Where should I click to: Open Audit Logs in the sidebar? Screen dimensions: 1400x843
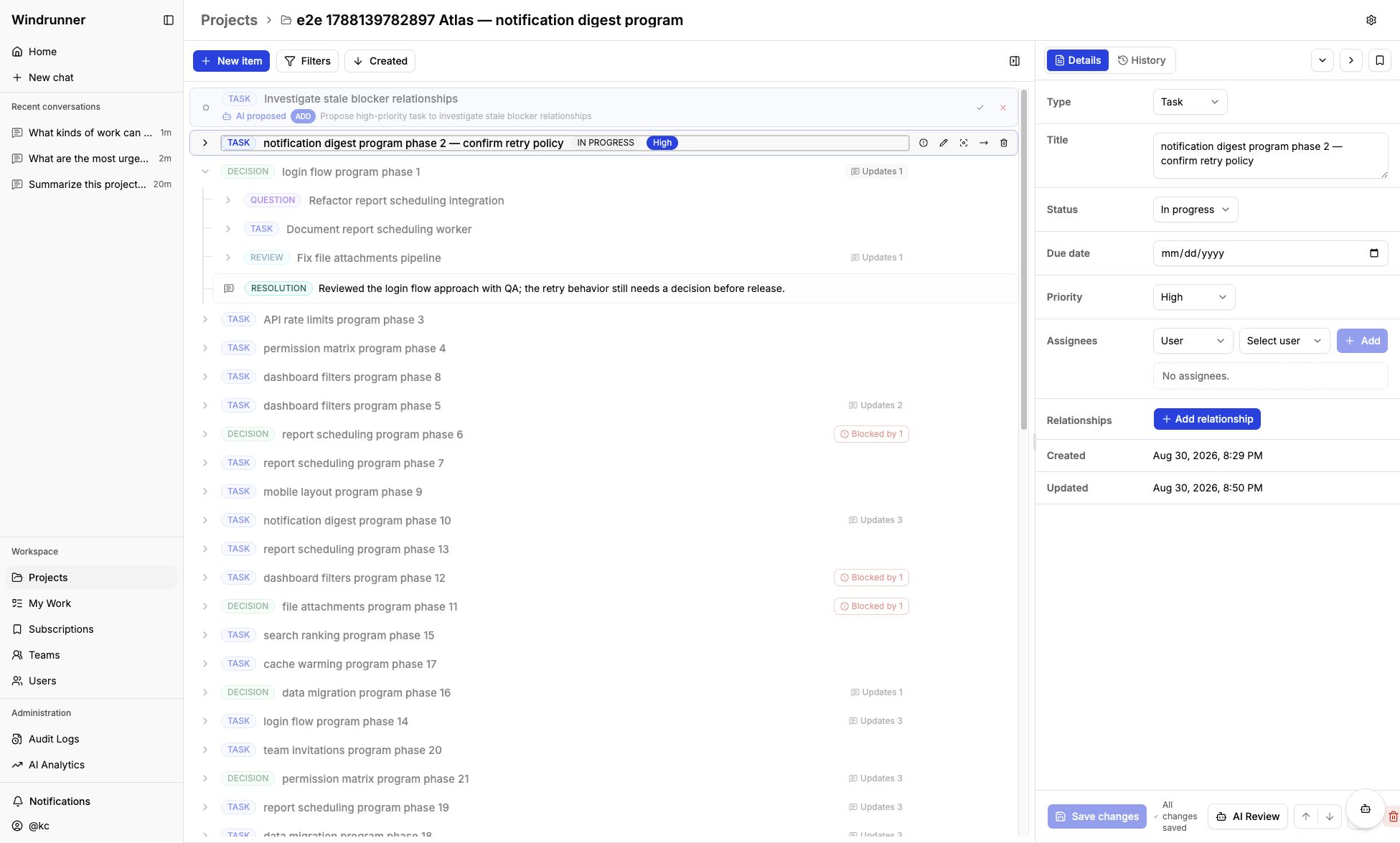coord(91,739)
